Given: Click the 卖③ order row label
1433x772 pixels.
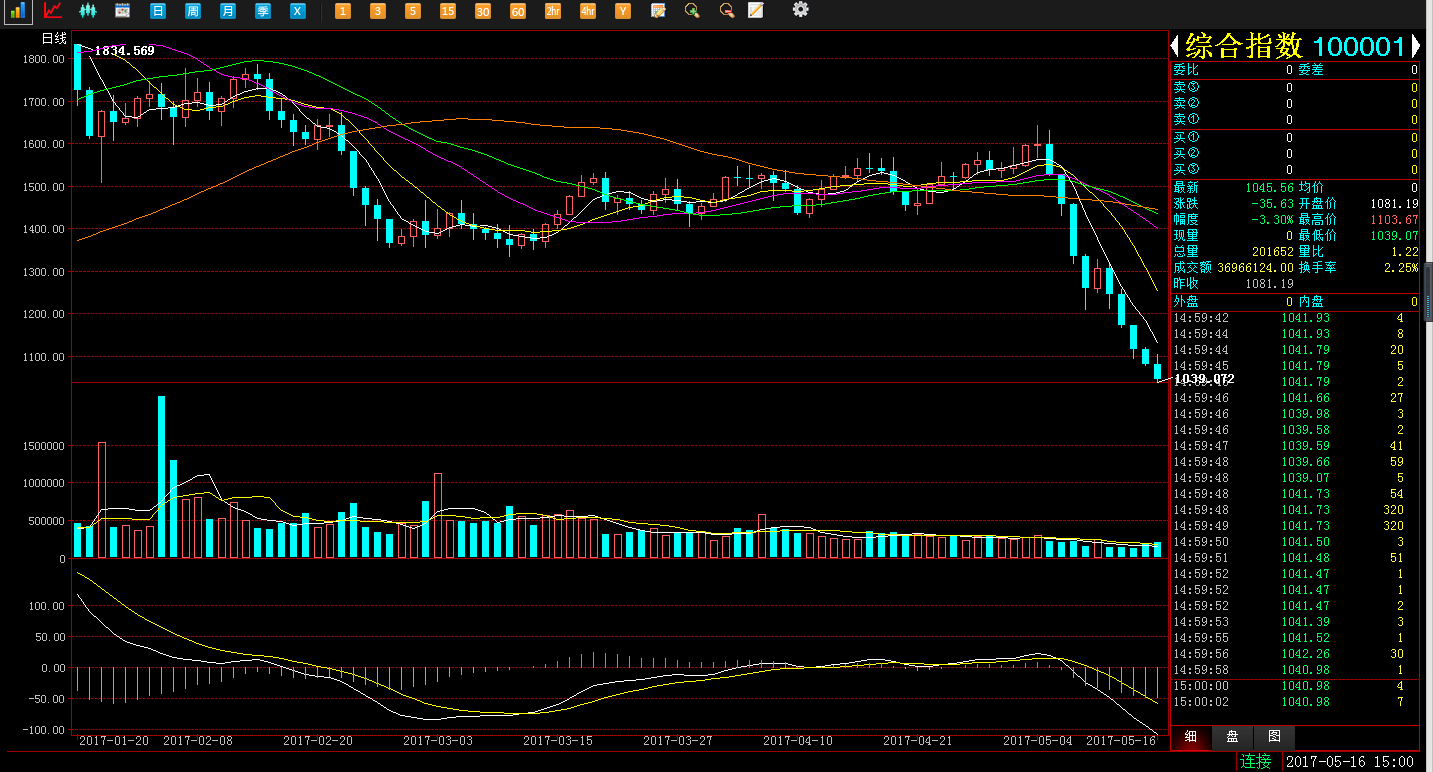Looking at the screenshot, I should [1186, 87].
